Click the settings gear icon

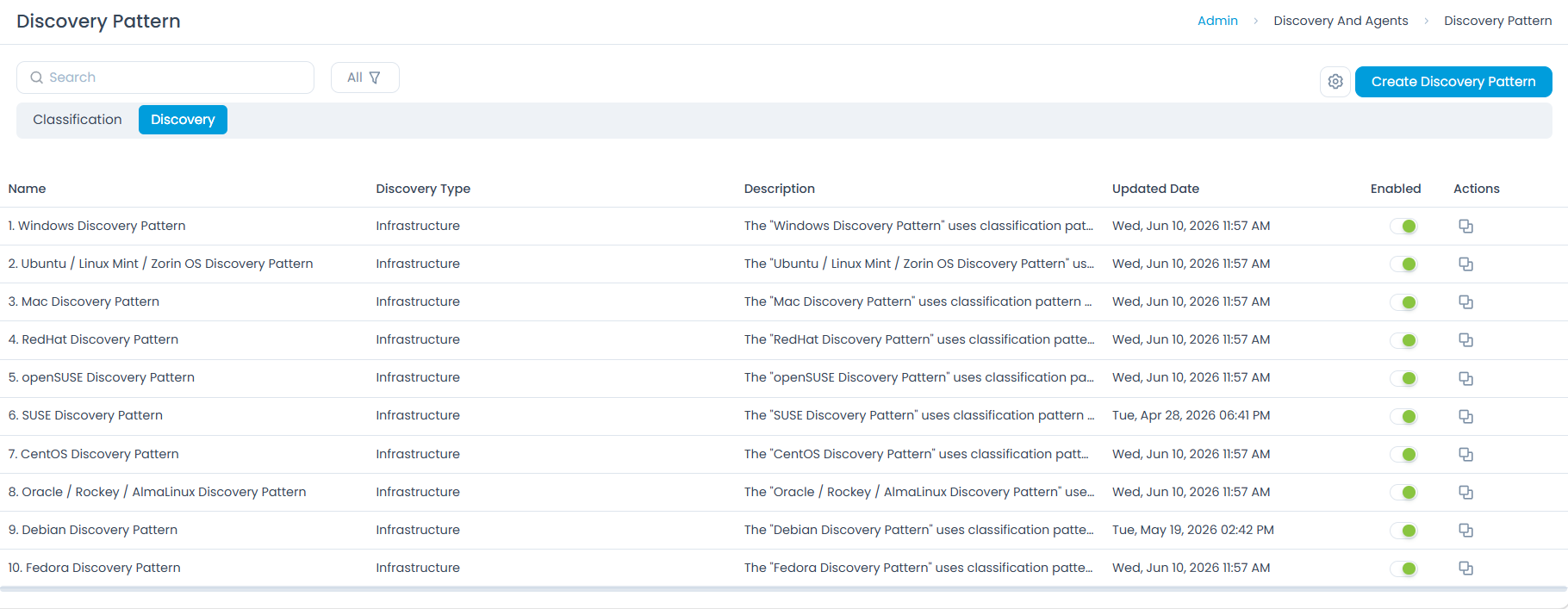pos(1335,82)
